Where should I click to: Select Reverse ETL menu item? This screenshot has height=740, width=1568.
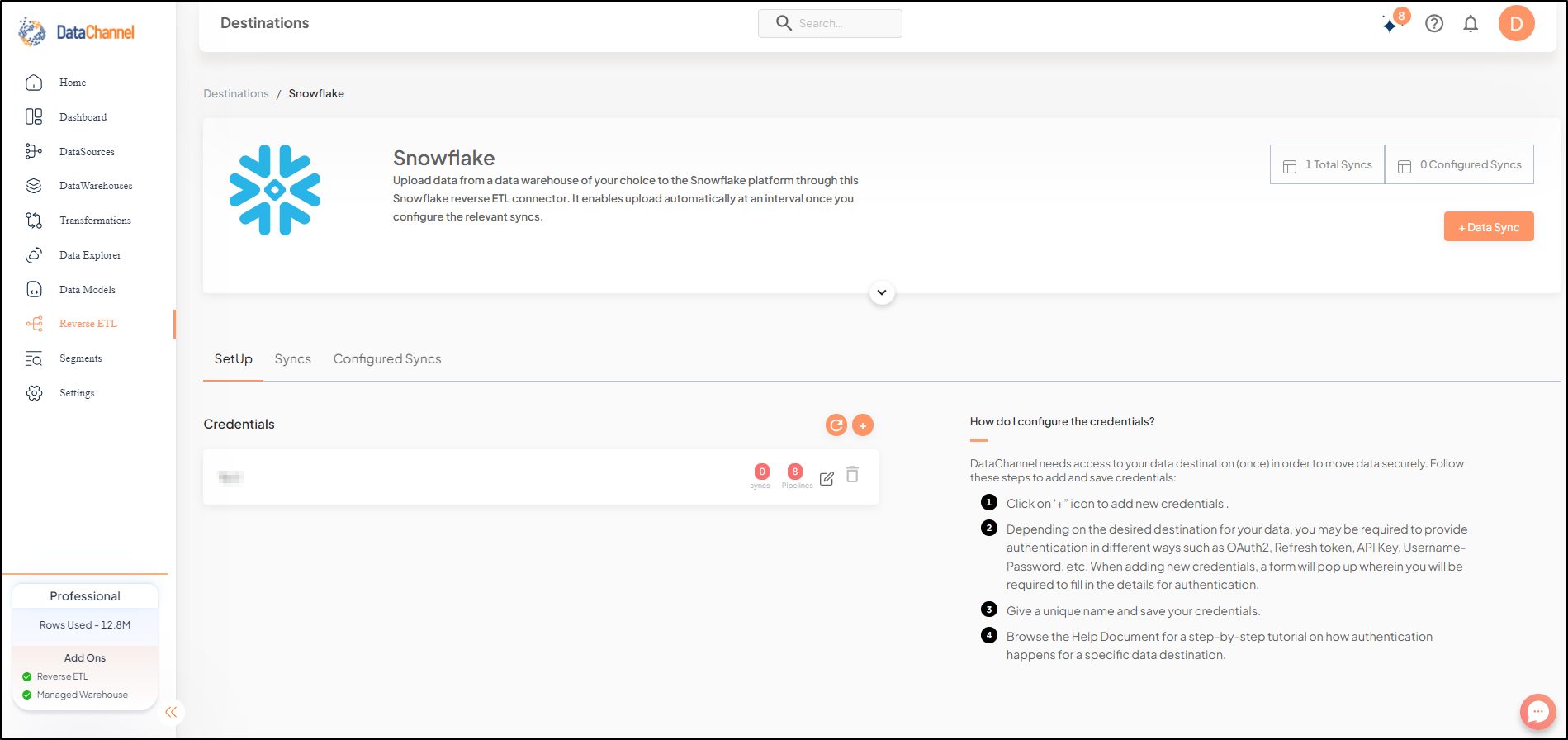coord(88,324)
